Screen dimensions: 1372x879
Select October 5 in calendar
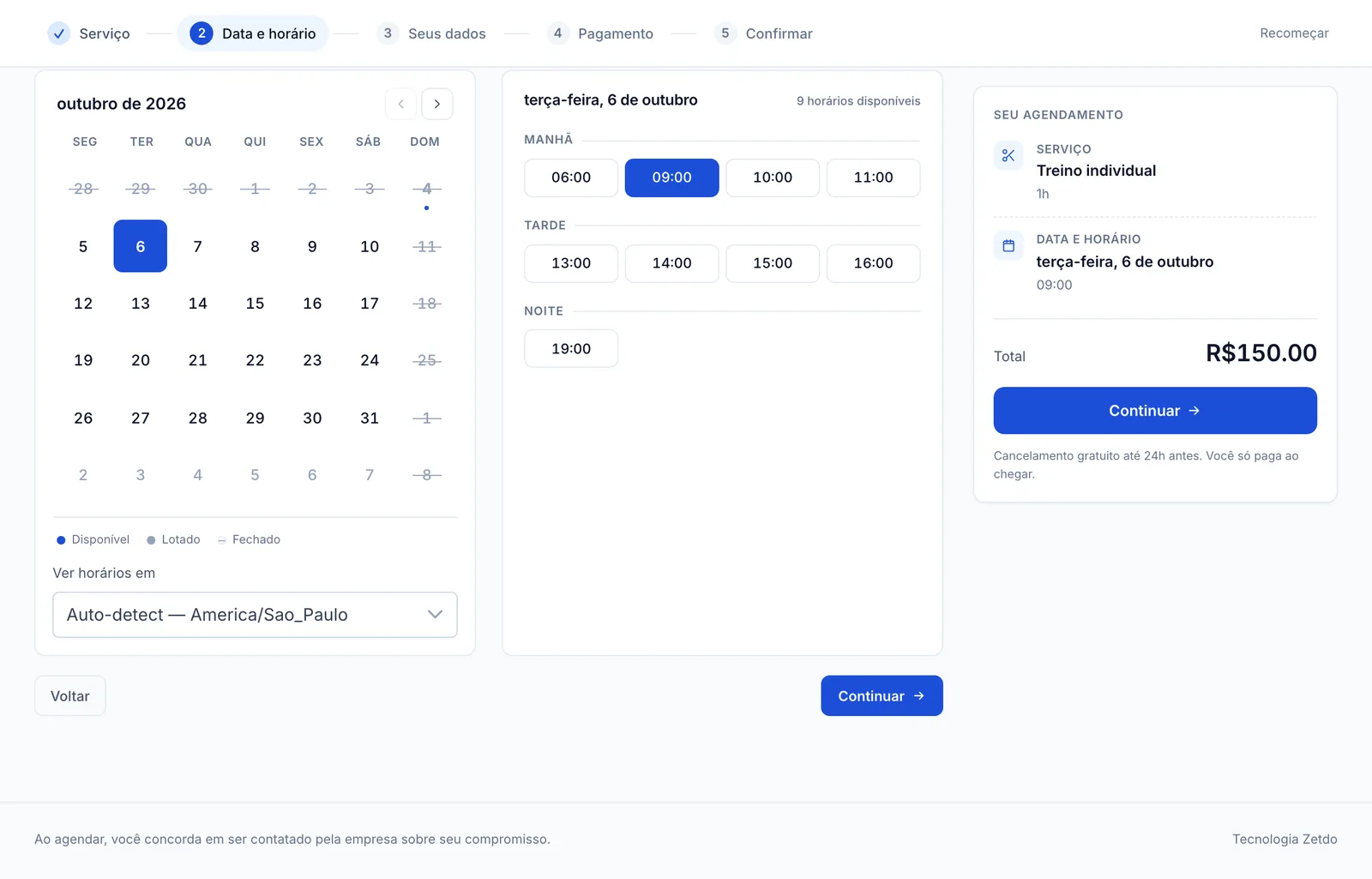coord(83,246)
